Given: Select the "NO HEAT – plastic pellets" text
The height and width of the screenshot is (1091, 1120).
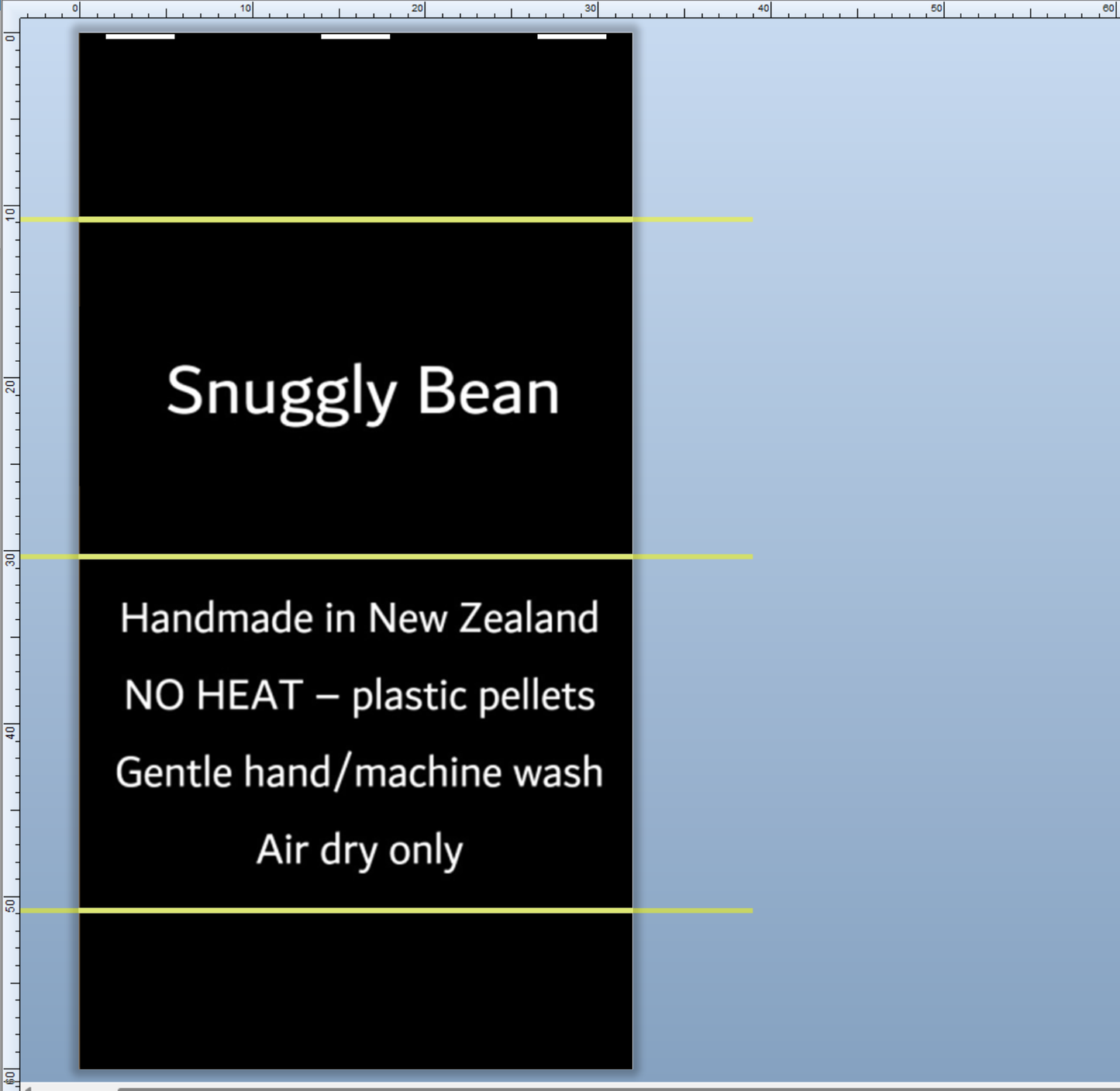Looking at the screenshot, I should click(x=359, y=695).
